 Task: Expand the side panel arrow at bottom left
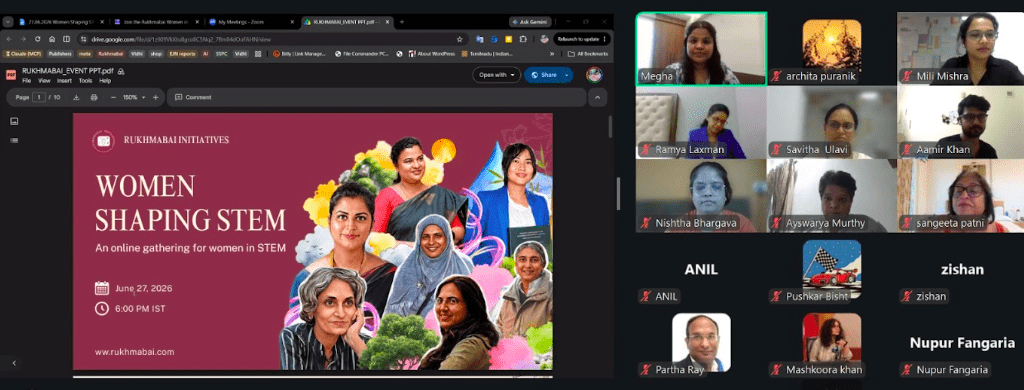point(14,363)
